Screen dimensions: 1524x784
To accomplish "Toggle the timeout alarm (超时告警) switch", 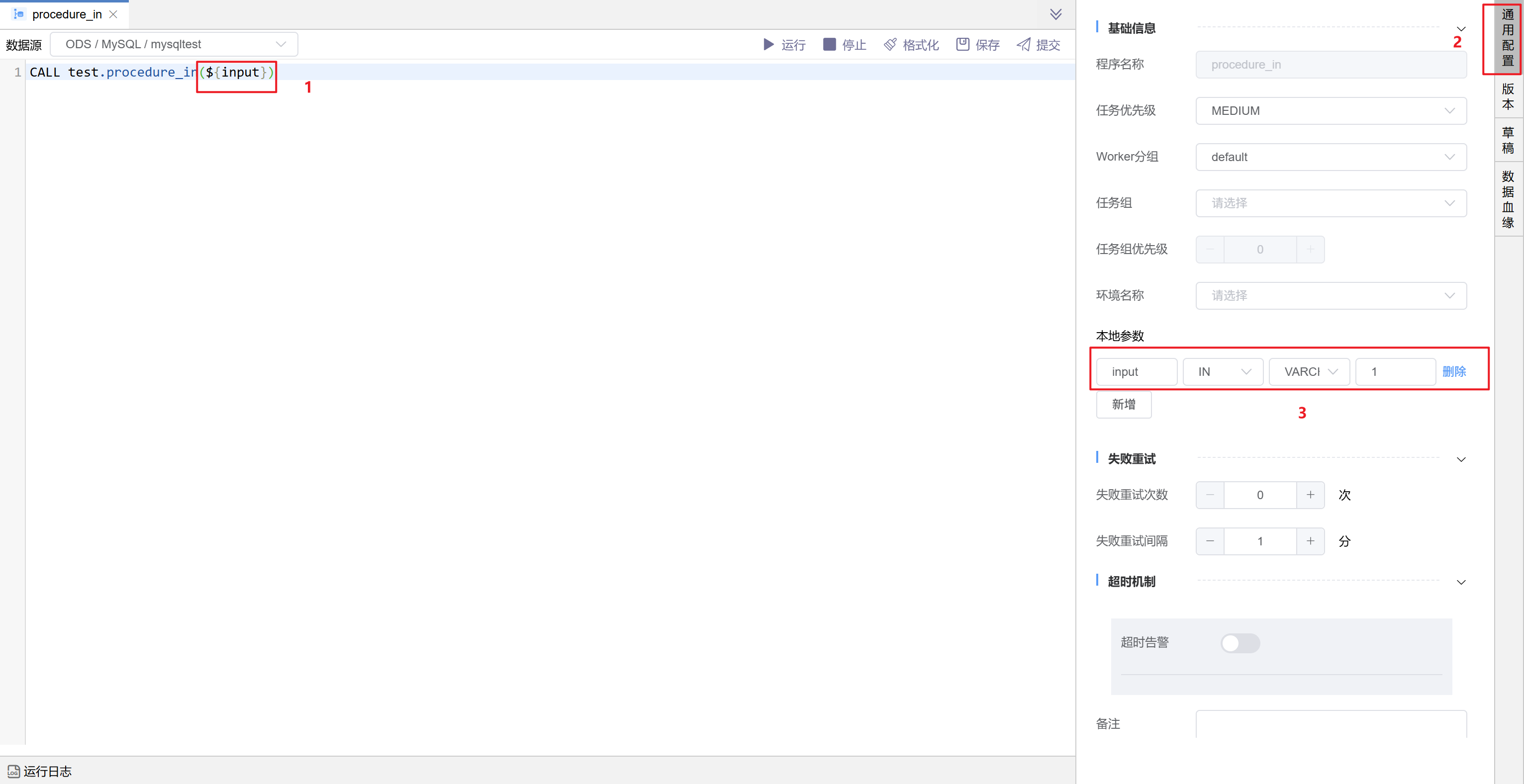I will 1240,643.
